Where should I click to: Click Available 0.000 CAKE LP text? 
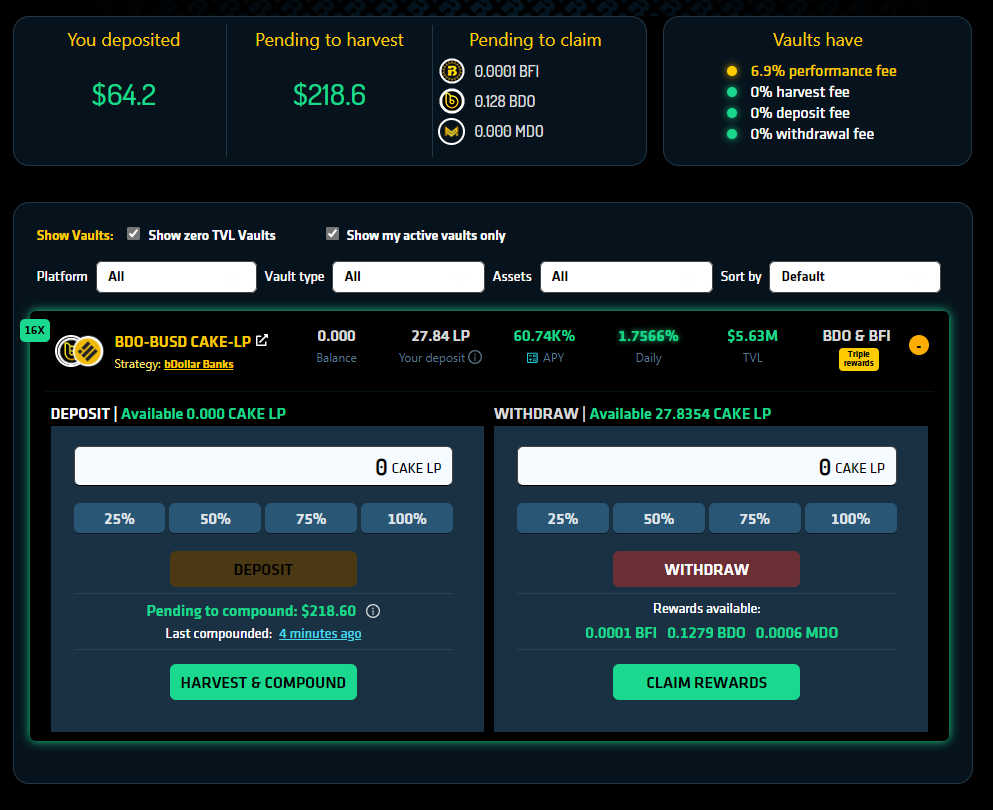pyautogui.click(x=203, y=414)
